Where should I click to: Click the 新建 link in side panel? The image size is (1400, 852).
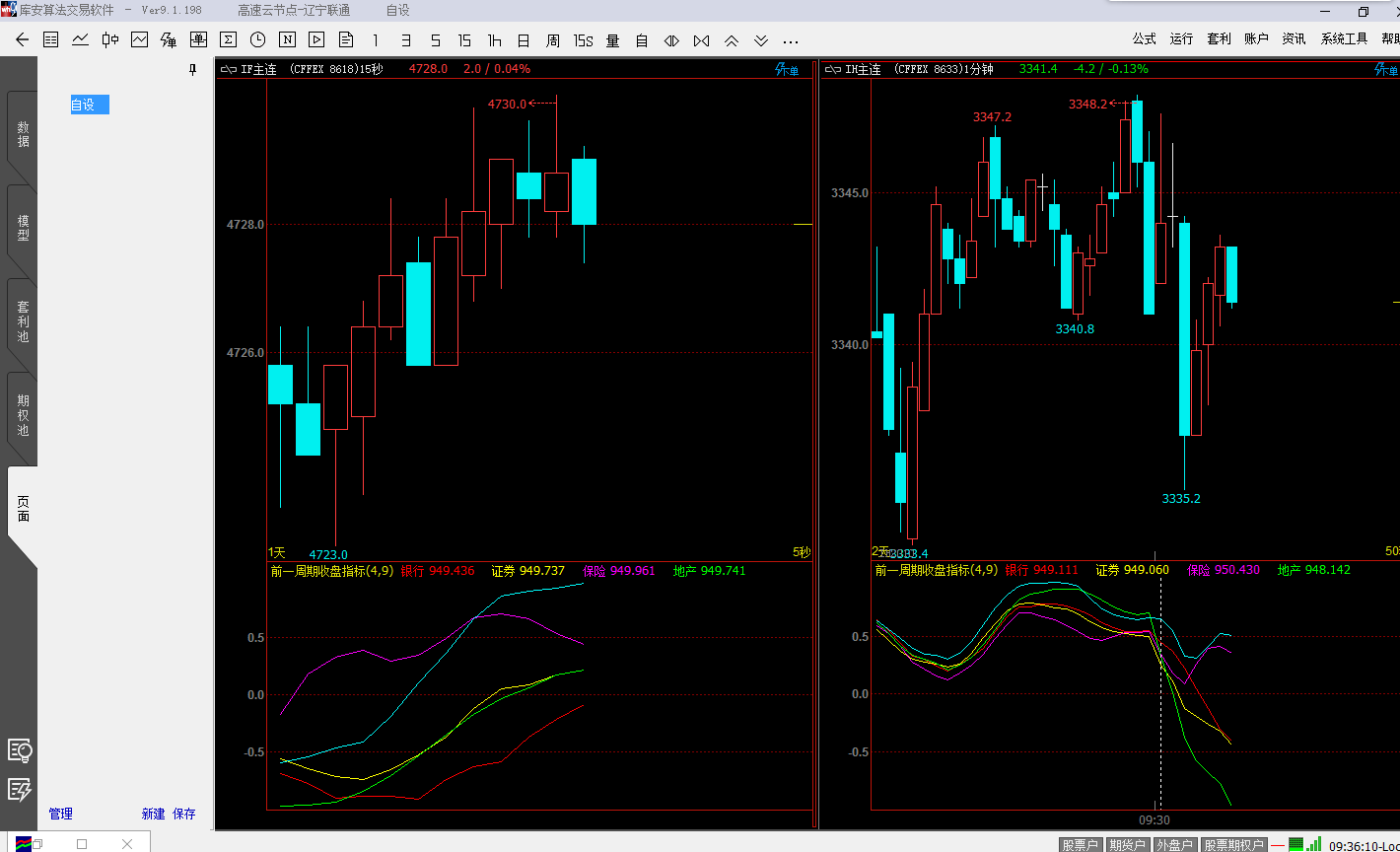153,814
